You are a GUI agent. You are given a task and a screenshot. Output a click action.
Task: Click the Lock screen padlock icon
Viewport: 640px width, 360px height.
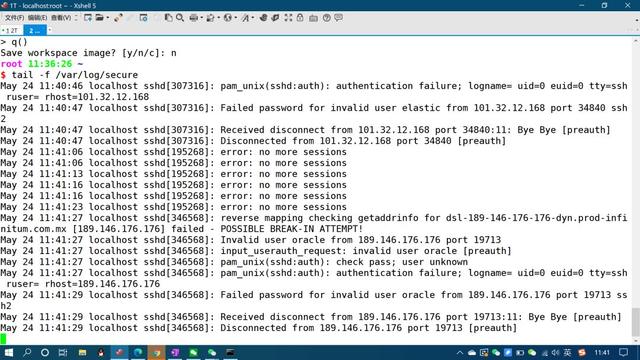(300, 18)
